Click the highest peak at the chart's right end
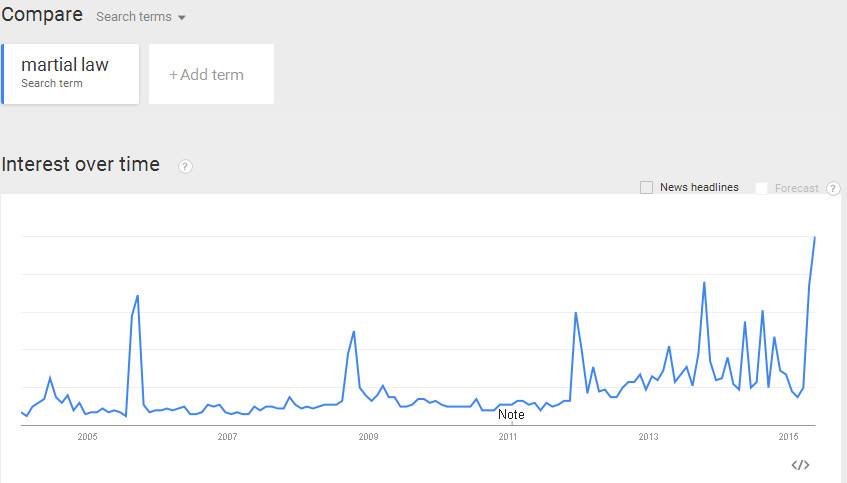The image size is (847, 483). [x=815, y=237]
